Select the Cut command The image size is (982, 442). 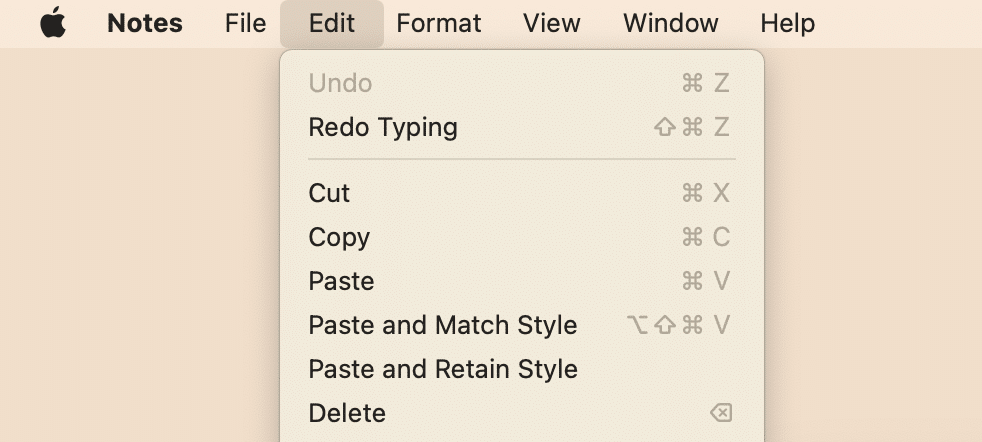click(x=522, y=193)
